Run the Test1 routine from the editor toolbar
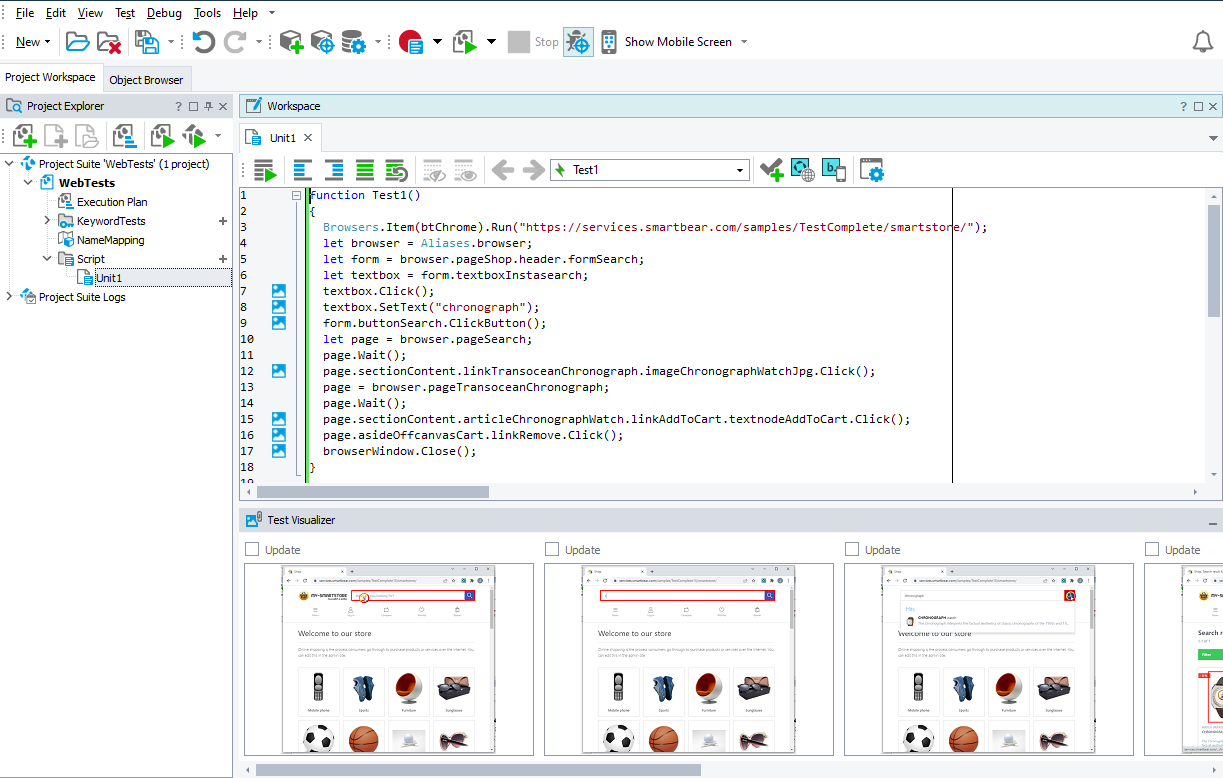This screenshot has width=1223, height=778. pos(264,169)
